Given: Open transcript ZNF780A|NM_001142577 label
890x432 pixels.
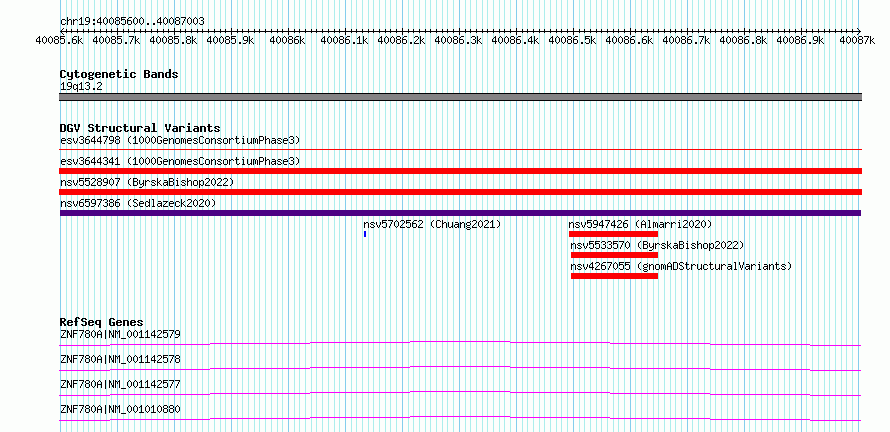Looking at the screenshot, I should [x=120, y=384].
